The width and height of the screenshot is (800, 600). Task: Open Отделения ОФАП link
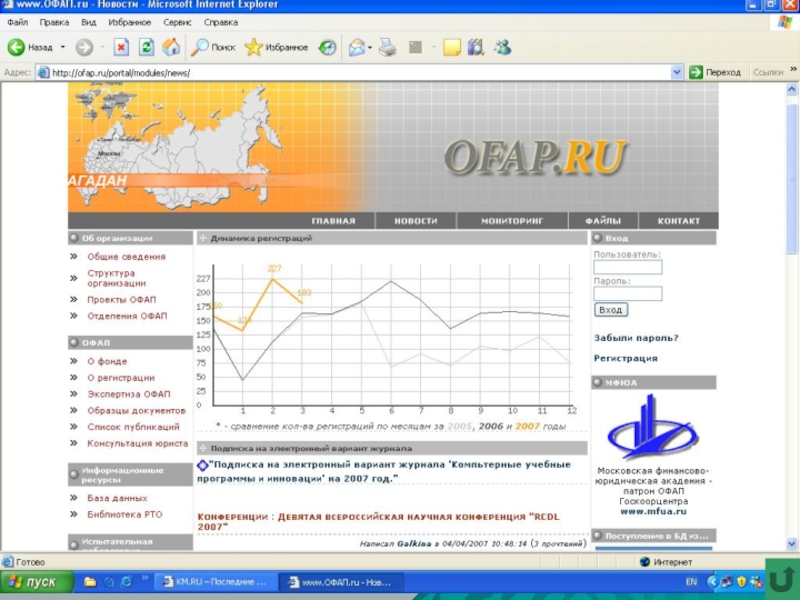(x=127, y=316)
